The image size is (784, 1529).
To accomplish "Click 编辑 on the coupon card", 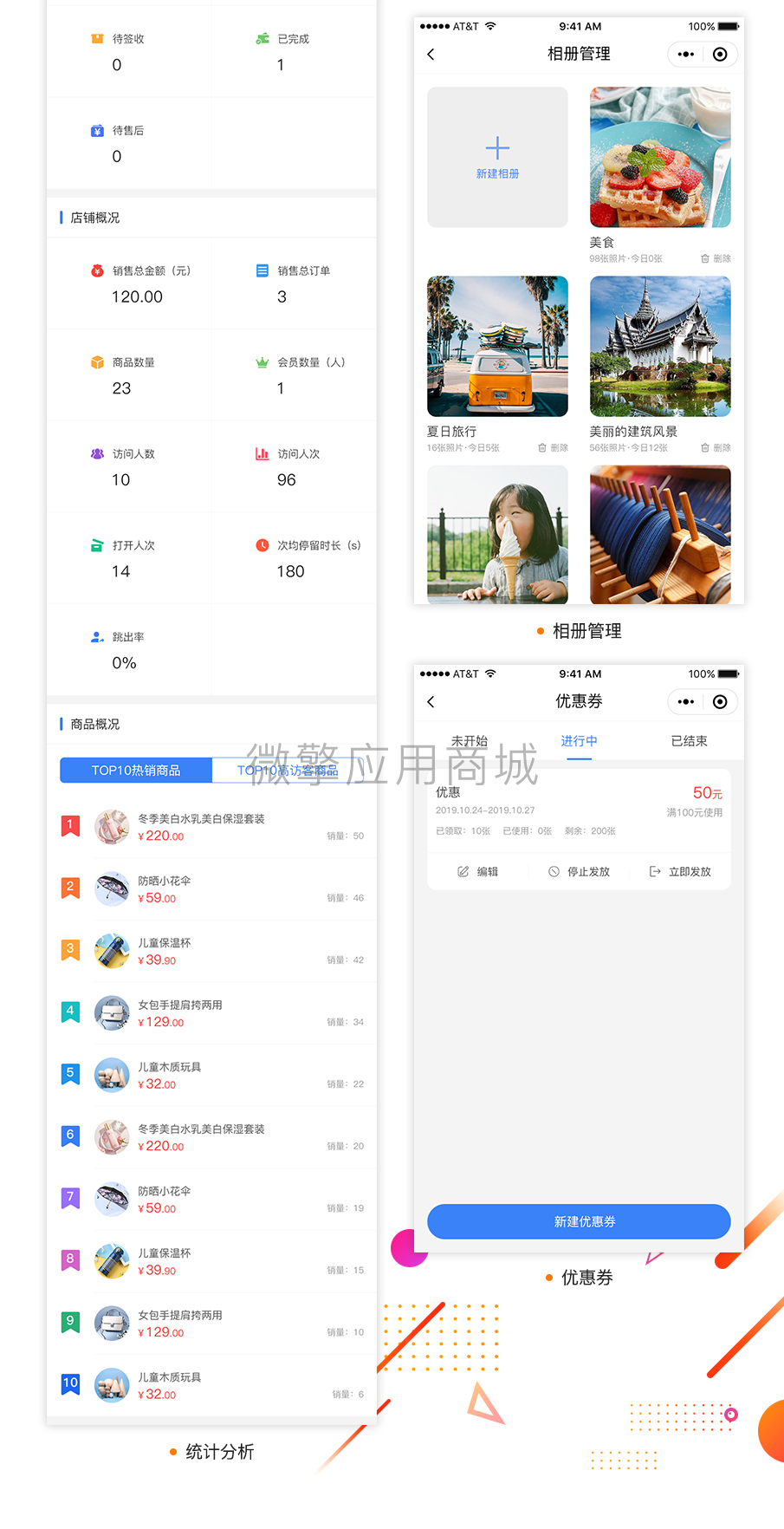I will pyautogui.click(x=478, y=871).
